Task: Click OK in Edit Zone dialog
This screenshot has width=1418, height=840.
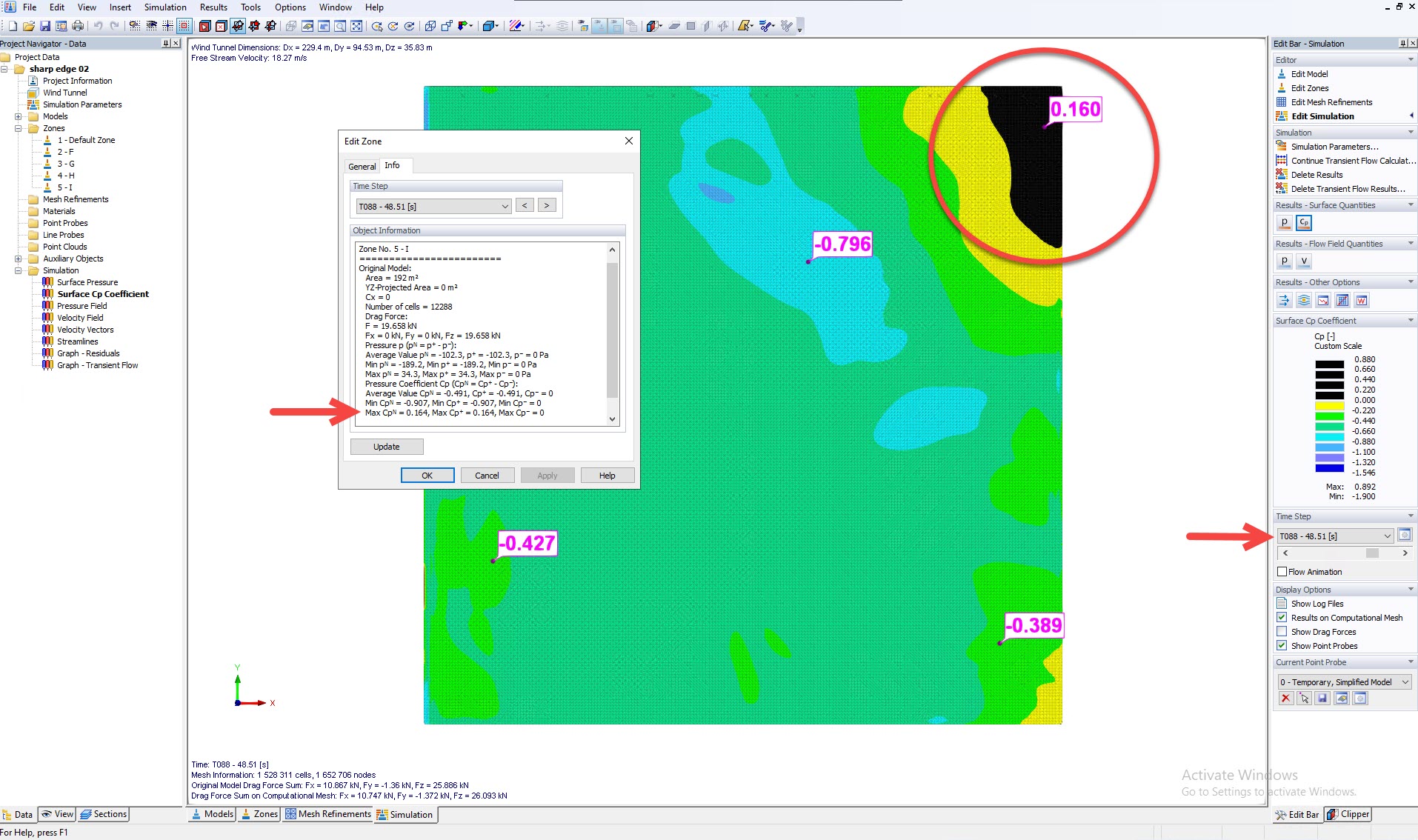Action: pyautogui.click(x=427, y=476)
